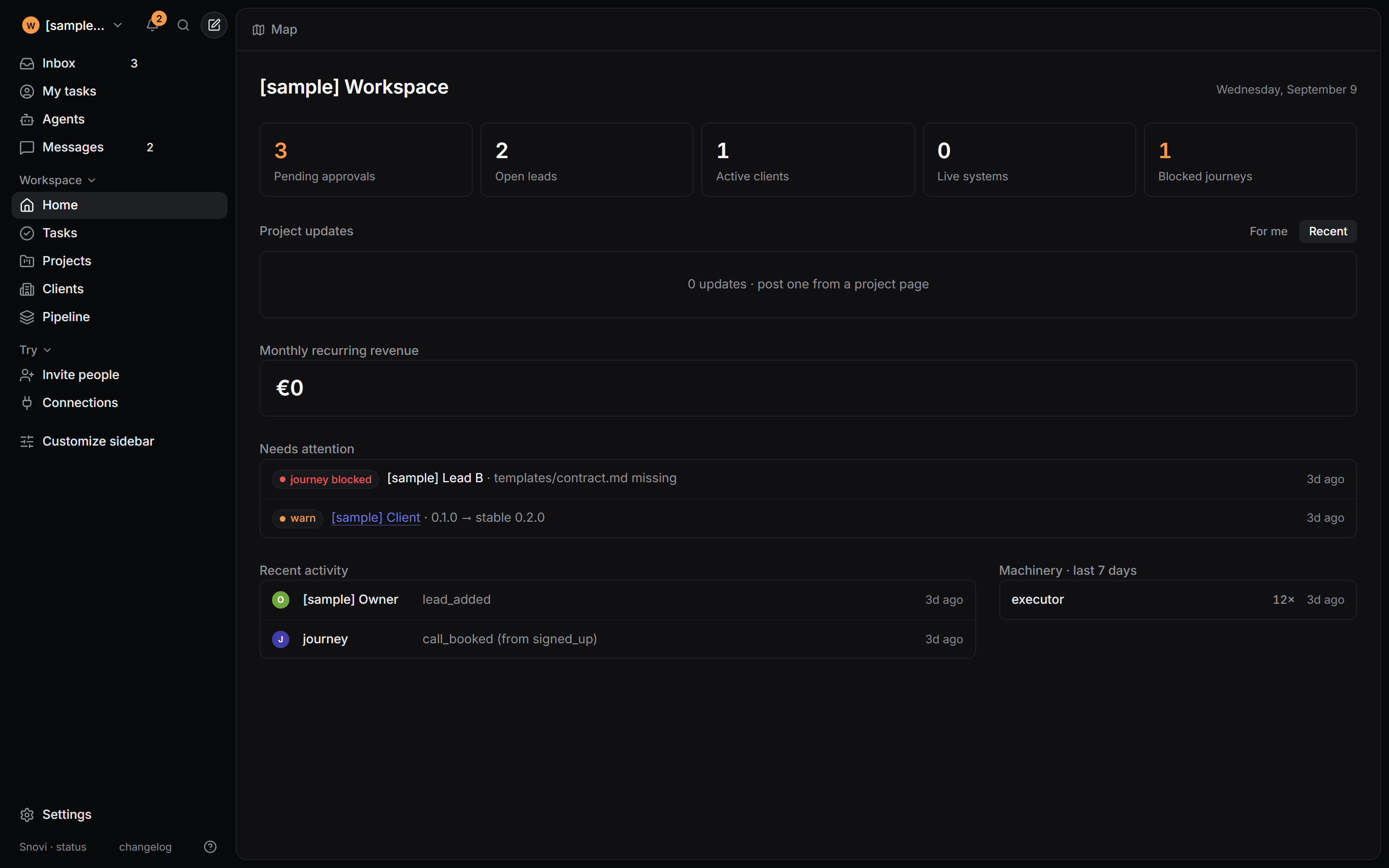Click the Wednesday, September 9 date
The image size is (1389, 868).
click(1286, 90)
